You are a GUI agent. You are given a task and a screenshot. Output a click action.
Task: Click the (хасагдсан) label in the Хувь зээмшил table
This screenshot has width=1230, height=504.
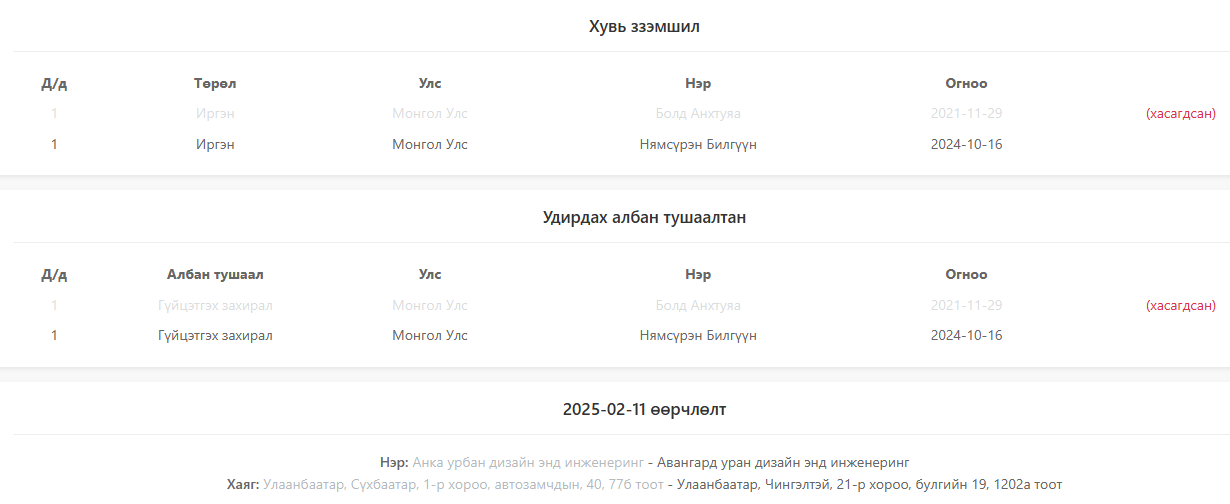pos(1180,114)
